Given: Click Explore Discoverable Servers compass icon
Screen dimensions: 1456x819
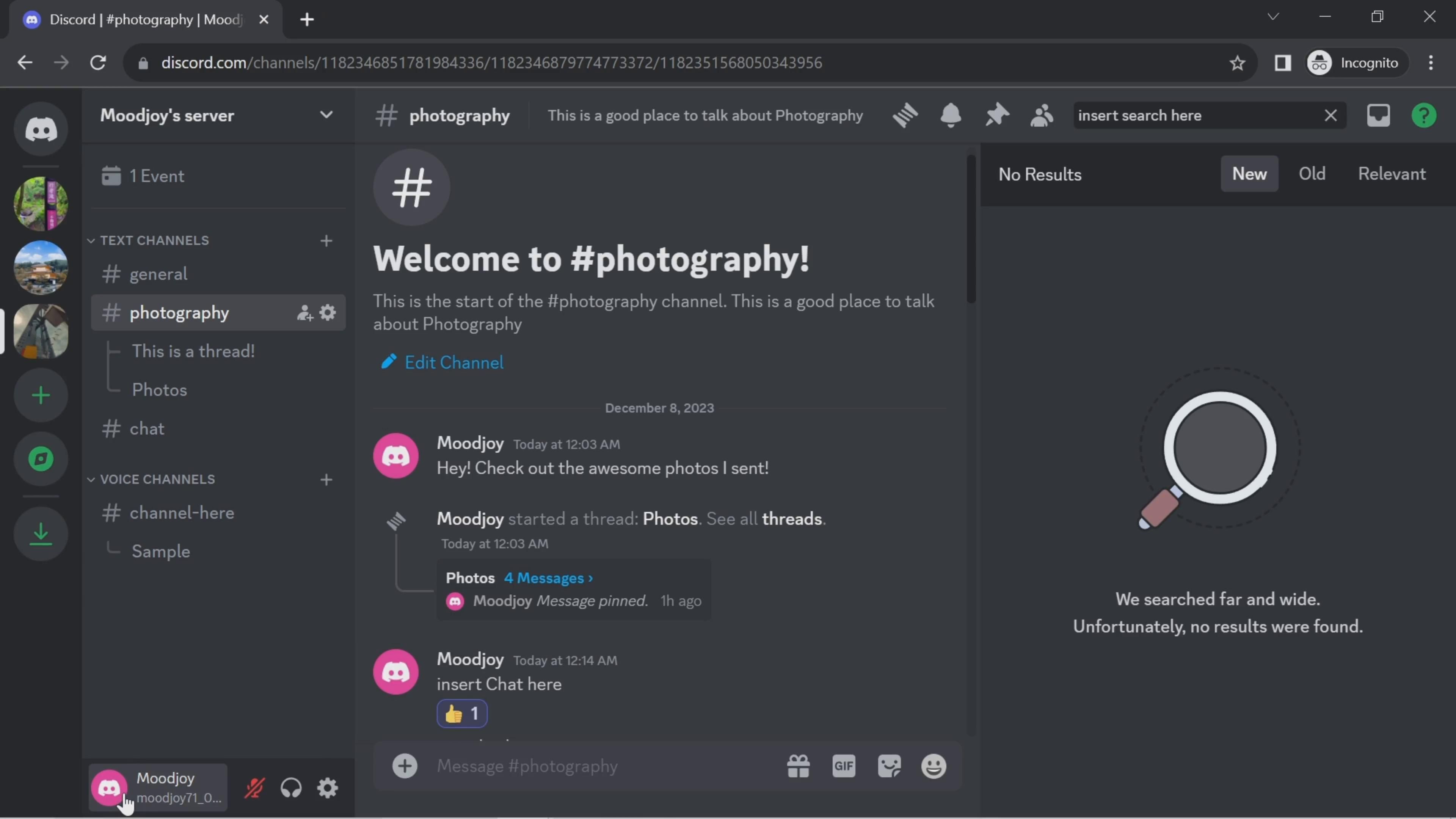Looking at the screenshot, I should [41, 458].
